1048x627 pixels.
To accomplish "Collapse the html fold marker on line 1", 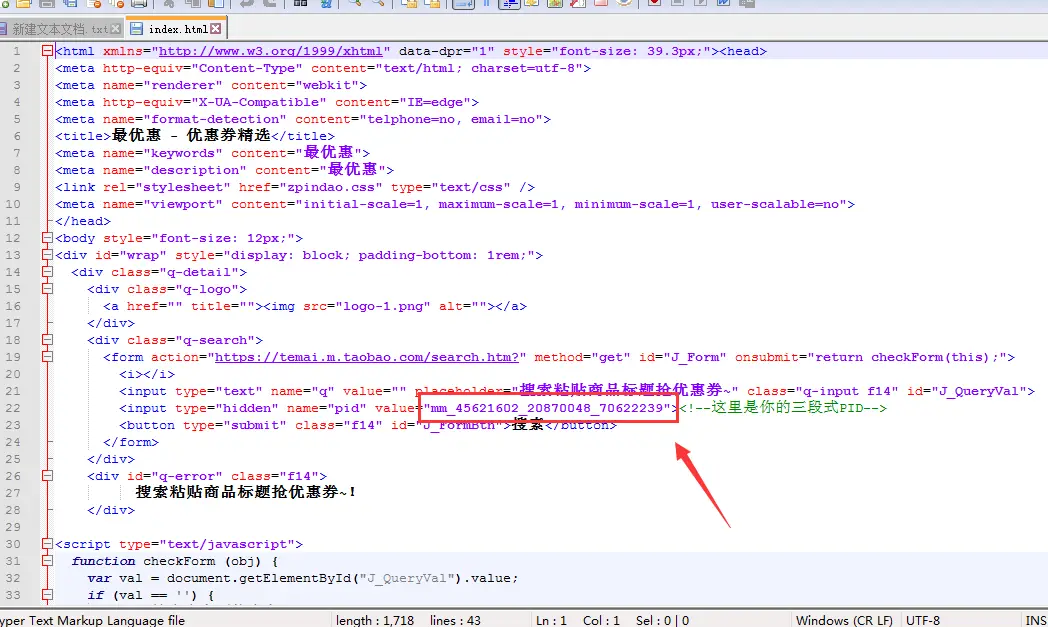I will 47,51.
